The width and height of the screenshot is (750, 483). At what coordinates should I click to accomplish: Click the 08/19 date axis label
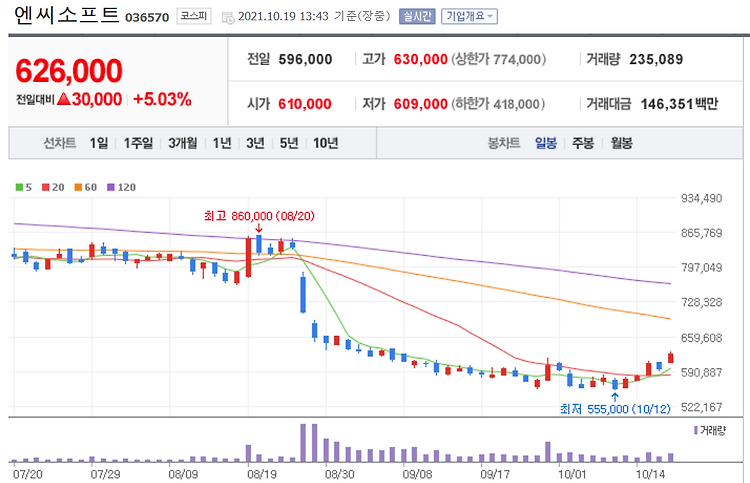(262, 474)
